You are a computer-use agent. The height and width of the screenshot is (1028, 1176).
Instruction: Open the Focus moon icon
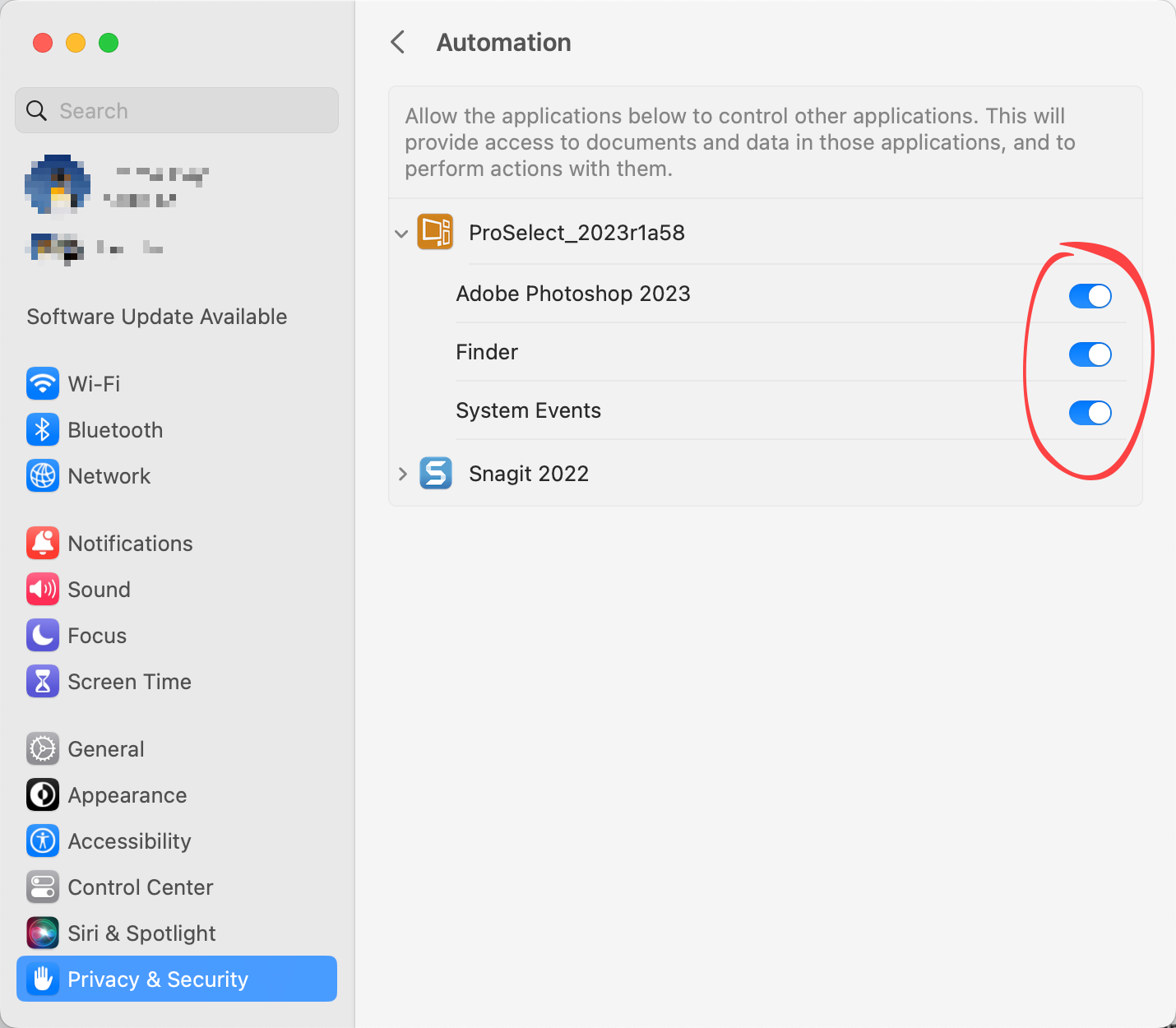pos(43,635)
